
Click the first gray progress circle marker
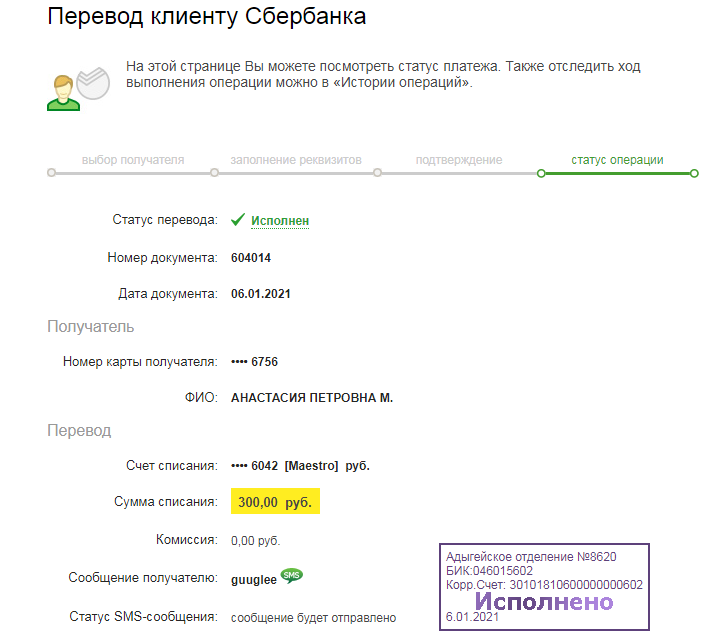(x=51, y=173)
